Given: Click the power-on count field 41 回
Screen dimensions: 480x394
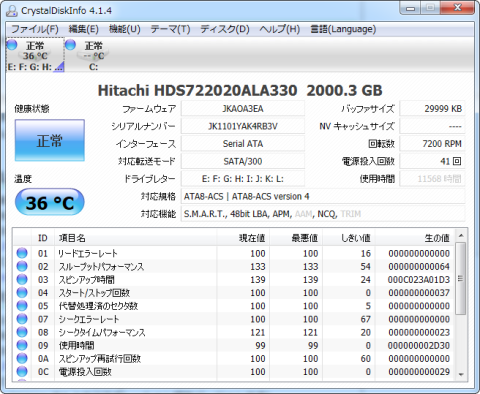Looking at the screenshot, I should pos(432,161).
